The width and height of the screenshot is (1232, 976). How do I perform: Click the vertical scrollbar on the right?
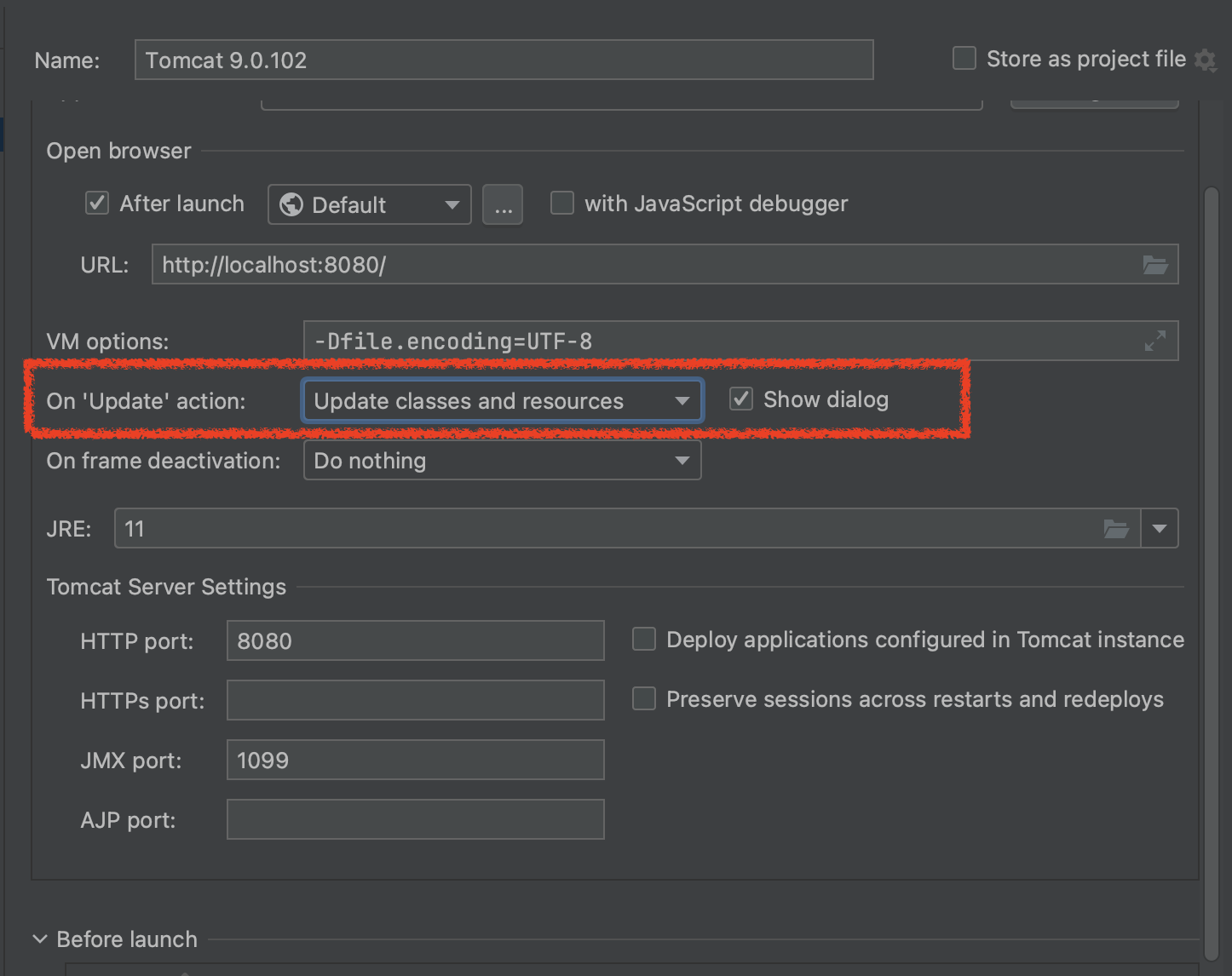tap(1212, 572)
